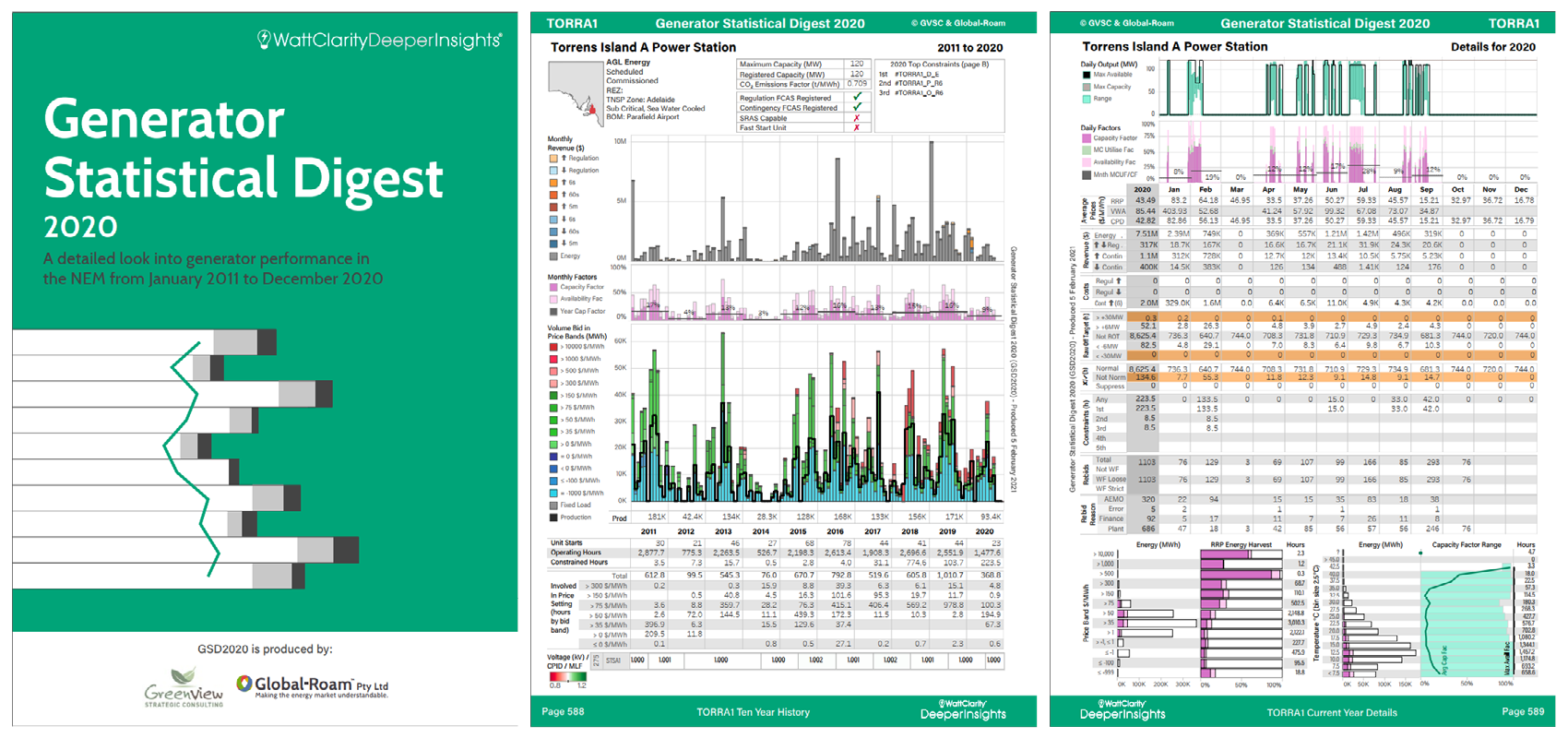Click the TORRA1 code in the page 588 header
Screen dimensions: 1568x738
572,23
